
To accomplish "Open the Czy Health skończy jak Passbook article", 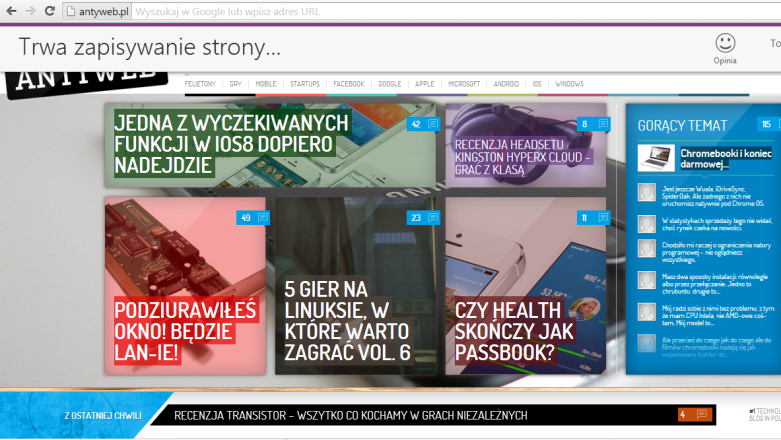I will pos(514,331).
